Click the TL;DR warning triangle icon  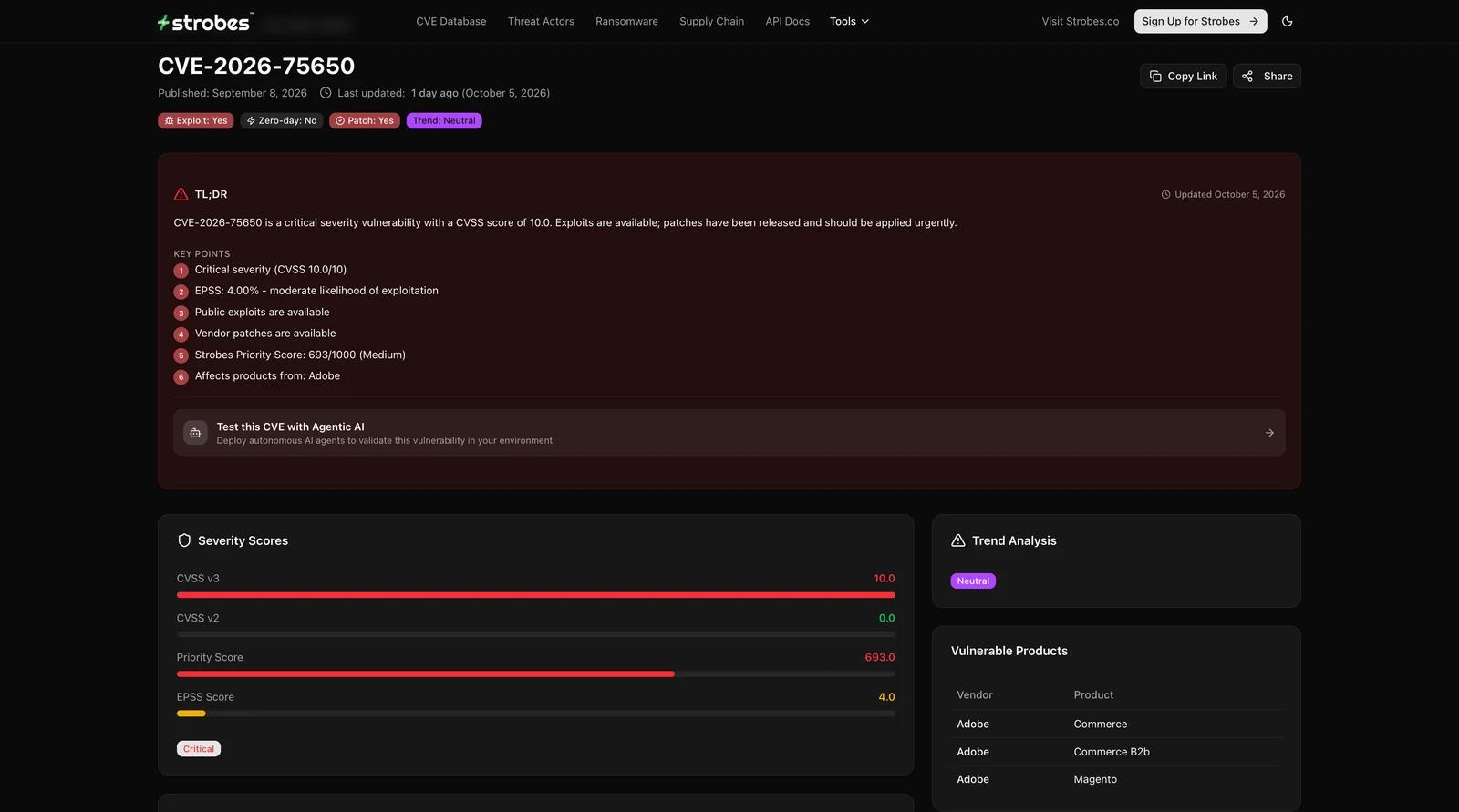[x=181, y=194]
